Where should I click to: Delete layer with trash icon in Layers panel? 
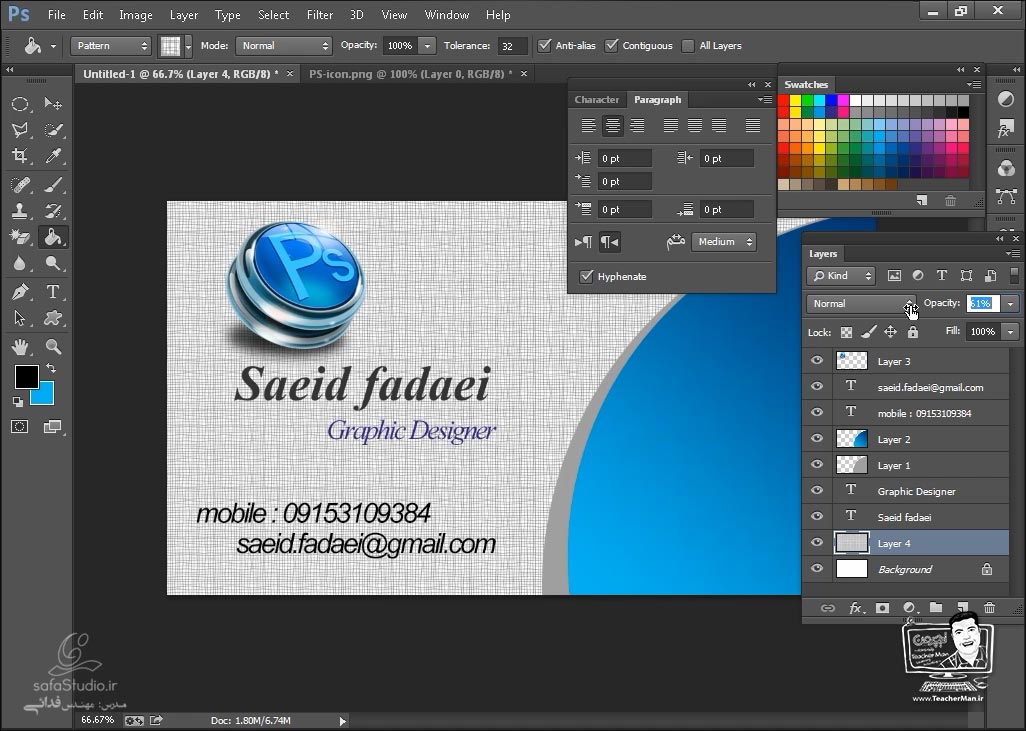pos(989,608)
